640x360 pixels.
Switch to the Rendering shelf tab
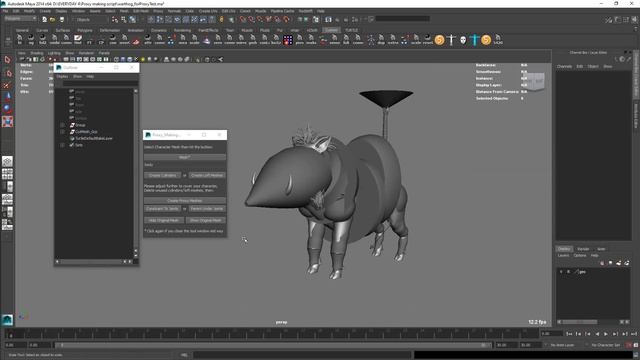pos(182,30)
